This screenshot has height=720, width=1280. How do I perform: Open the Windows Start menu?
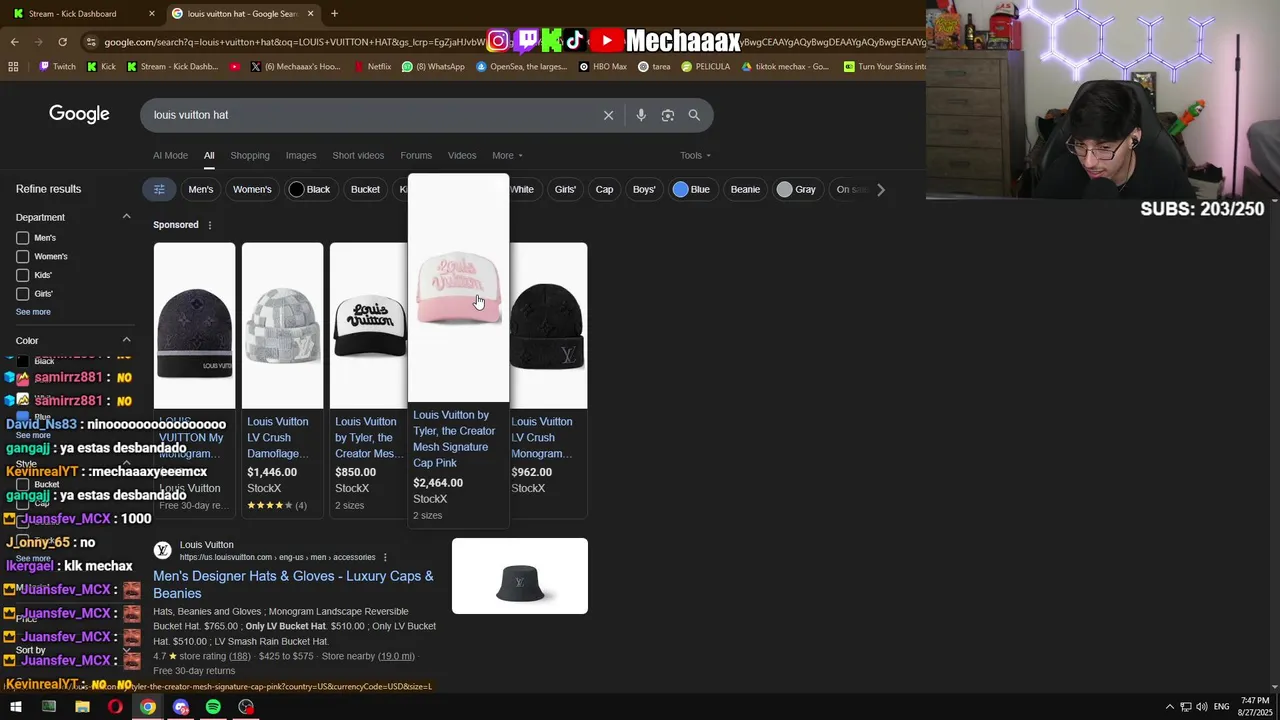click(x=15, y=707)
